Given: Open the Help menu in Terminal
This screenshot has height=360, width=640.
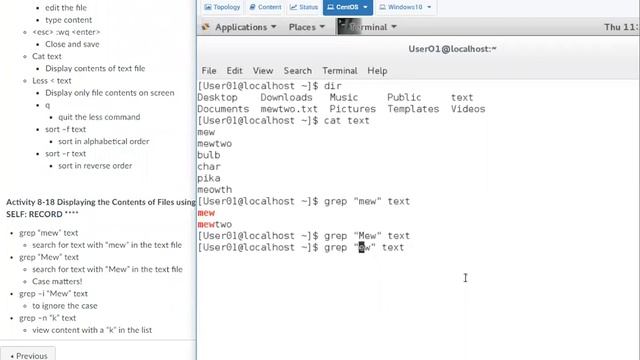Looking at the screenshot, I should point(377,71).
